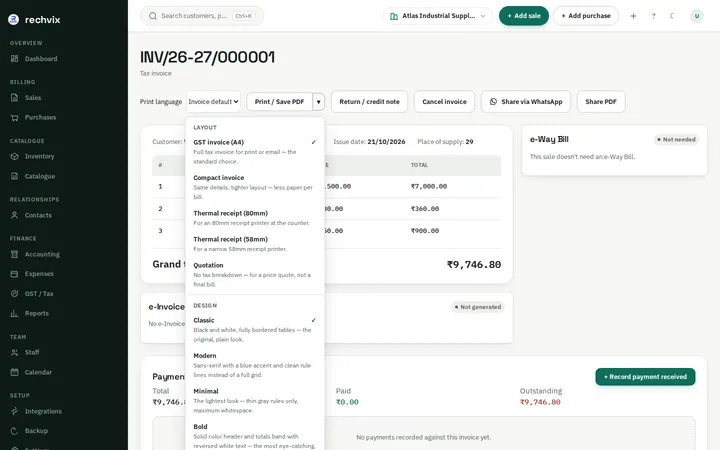Pick the Minimal design
720x450 pixels.
tap(255, 400)
